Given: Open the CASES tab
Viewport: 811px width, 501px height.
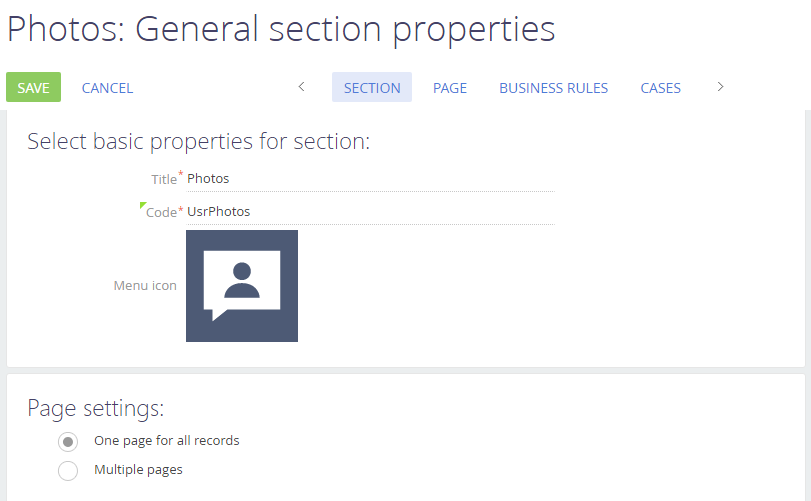Looking at the screenshot, I should coord(660,88).
